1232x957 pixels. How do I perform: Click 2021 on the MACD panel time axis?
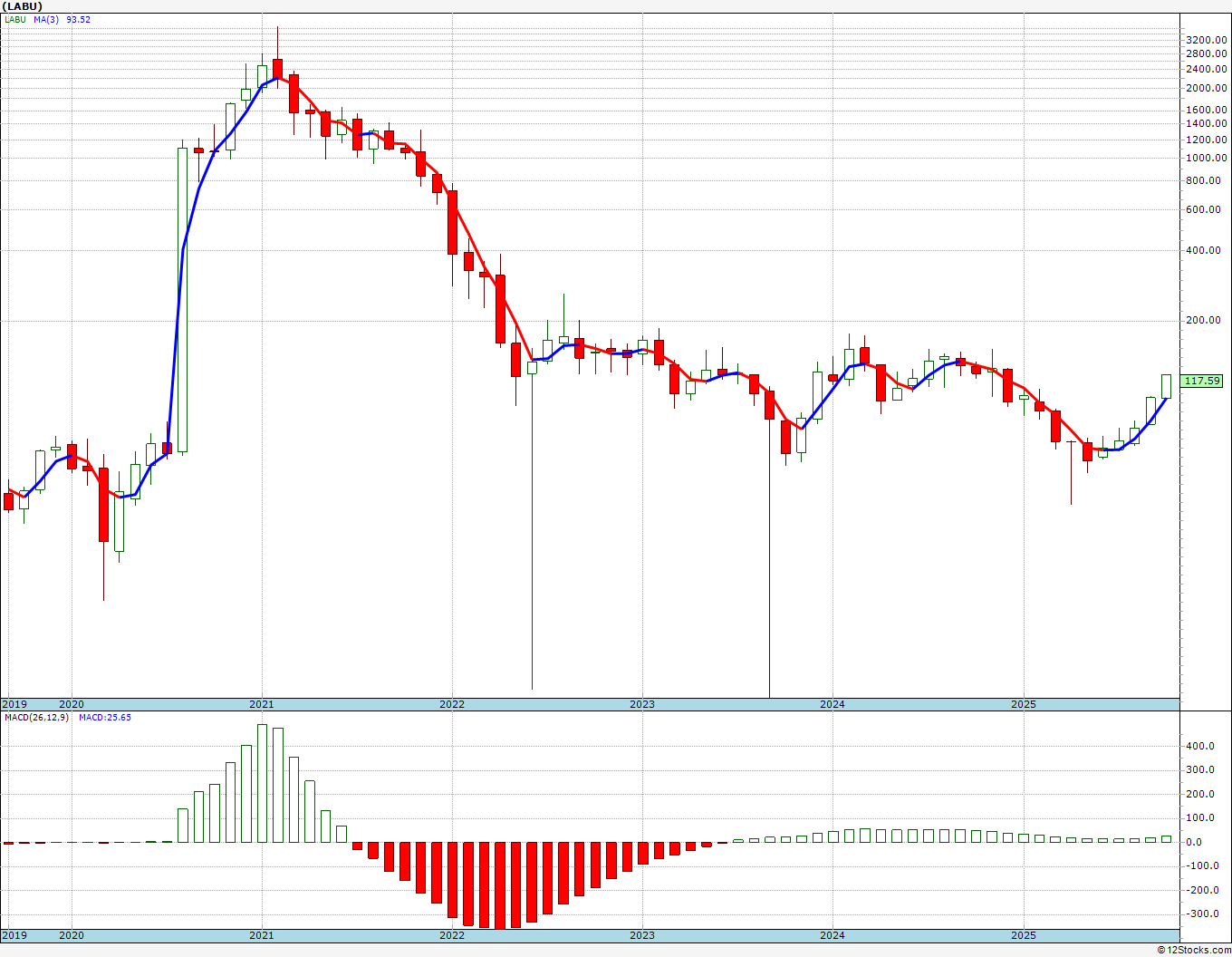[261, 935]
